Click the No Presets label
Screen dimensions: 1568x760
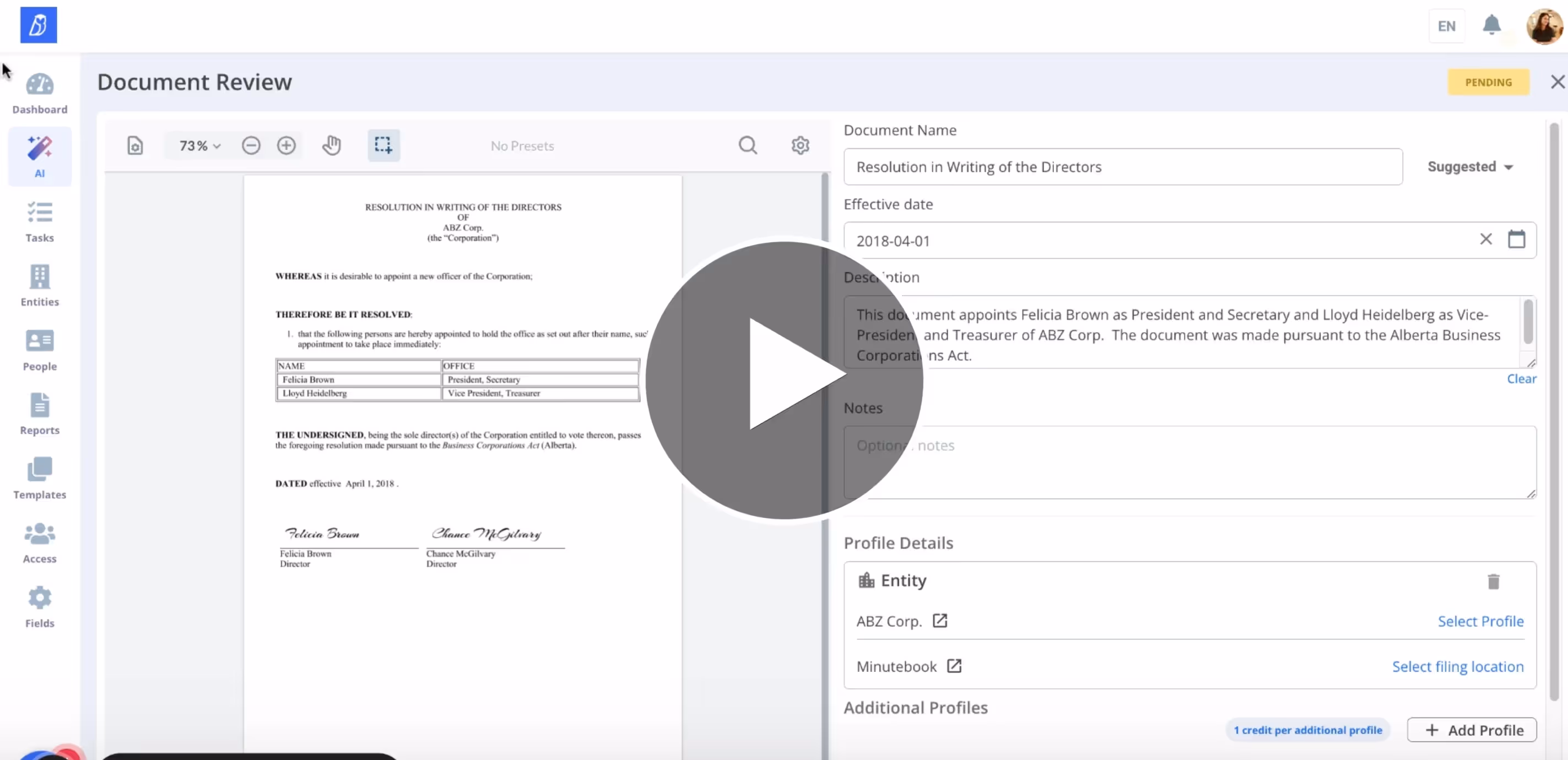click(x=522, y=146)
